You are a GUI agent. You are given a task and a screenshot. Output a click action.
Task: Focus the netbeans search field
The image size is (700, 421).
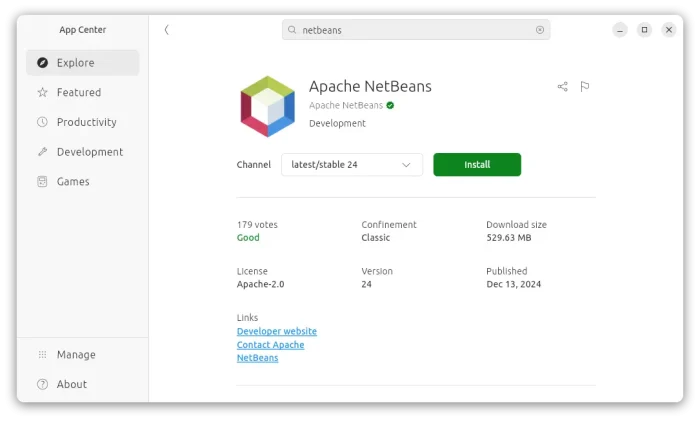[416, 30]
